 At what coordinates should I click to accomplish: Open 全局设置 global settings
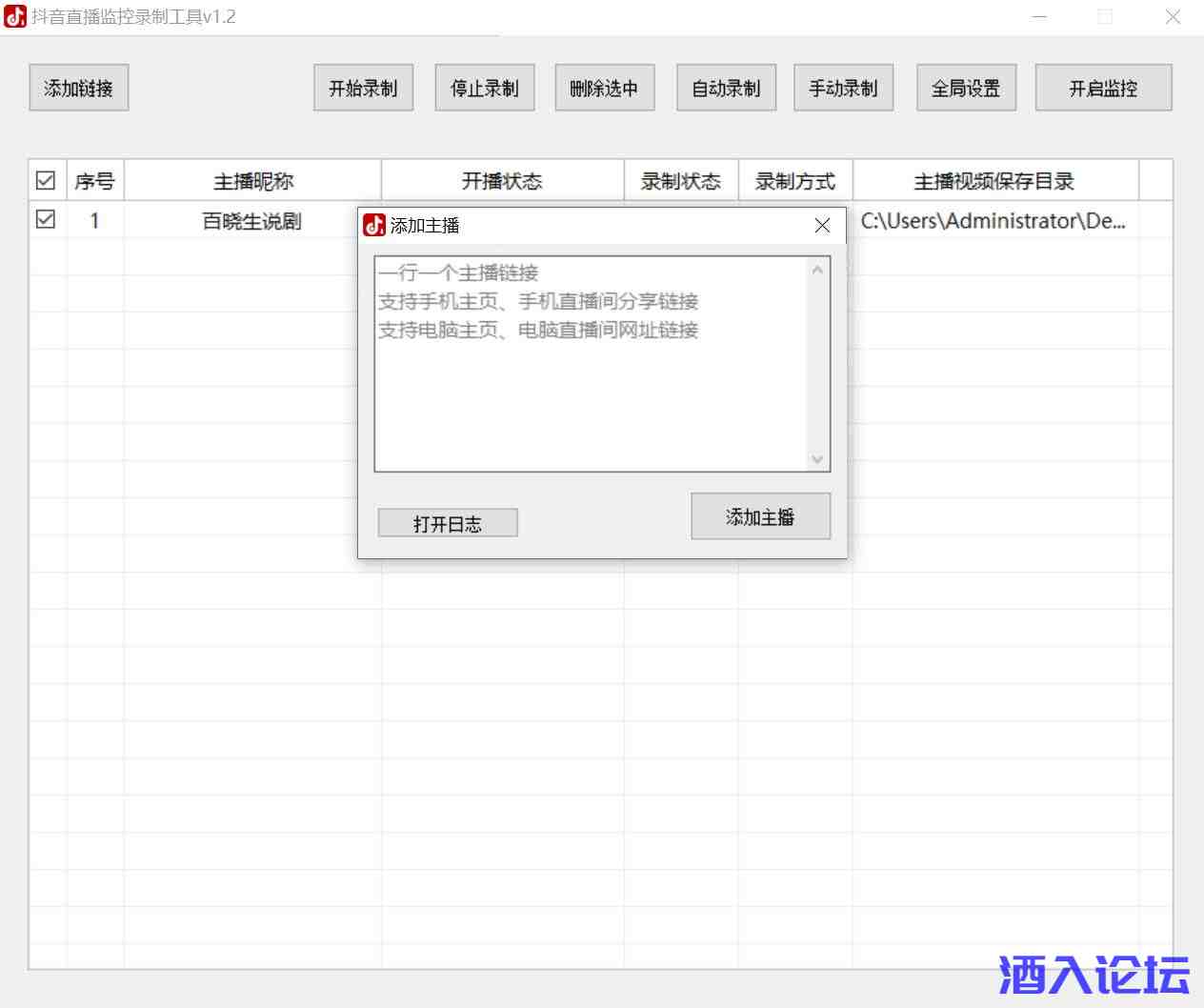click(966, 89)
